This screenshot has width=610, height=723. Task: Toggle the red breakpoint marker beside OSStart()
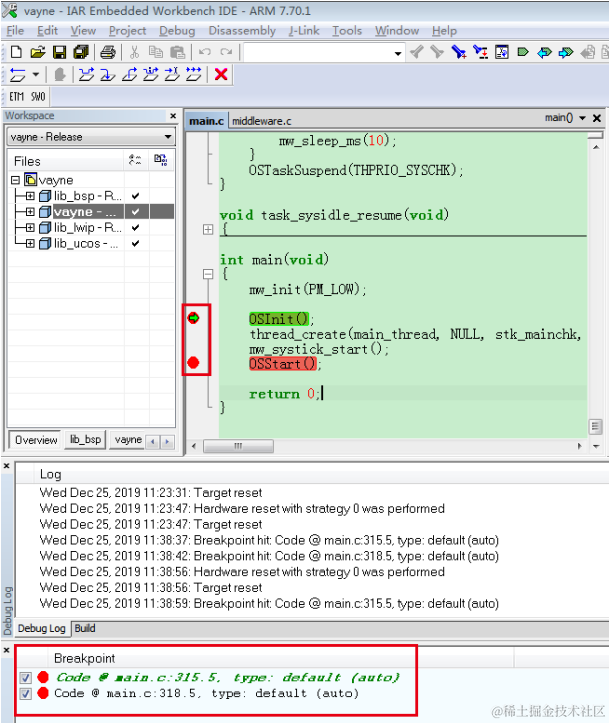click(x=193, y=363)
